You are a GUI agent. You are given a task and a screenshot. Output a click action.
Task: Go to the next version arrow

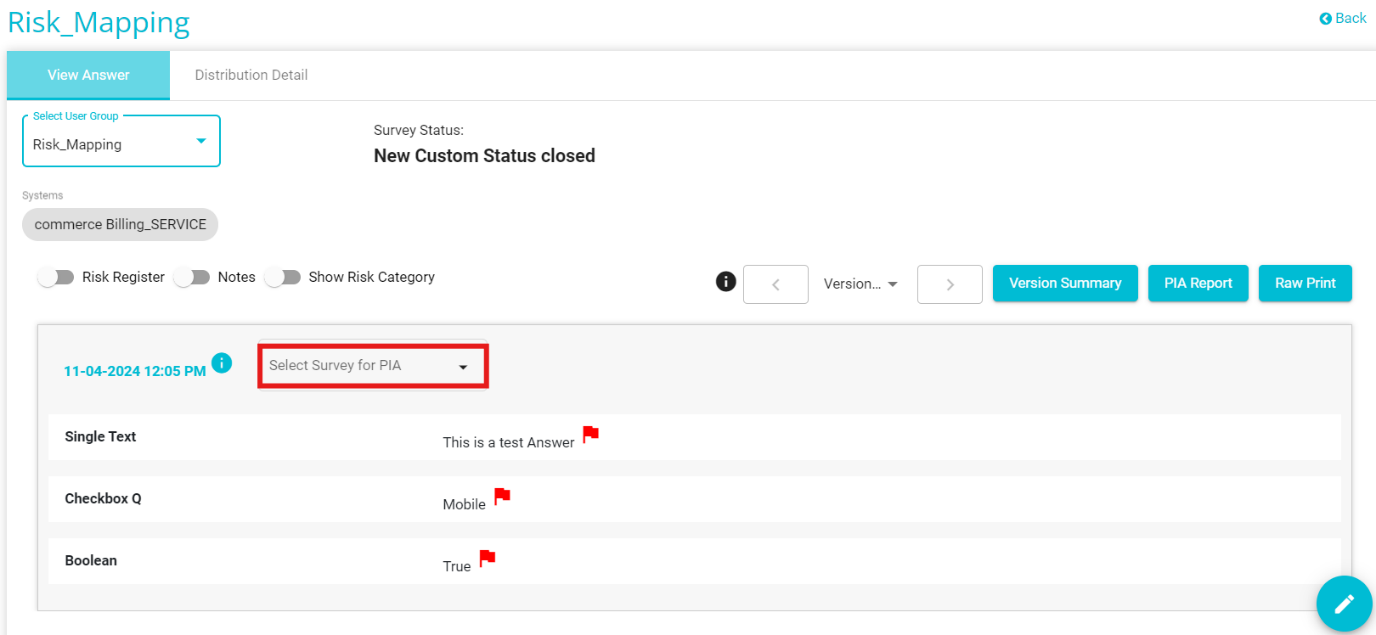[x=949, y=284]
